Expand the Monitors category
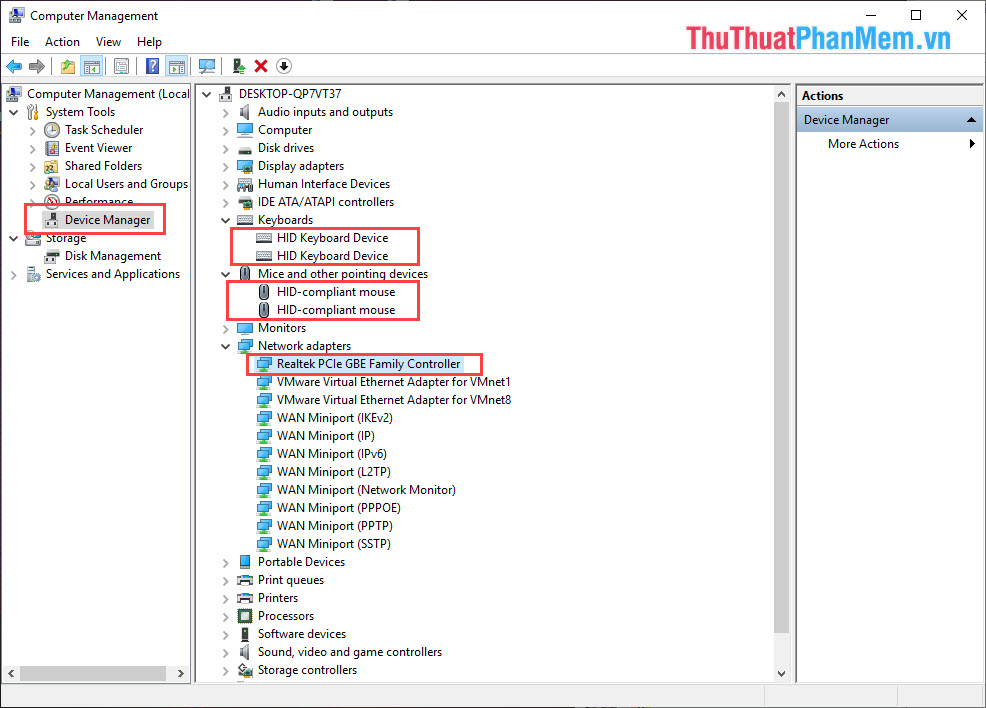Image resolution: width=986 pixels, height=708 pixels. [x=225, y=327]
